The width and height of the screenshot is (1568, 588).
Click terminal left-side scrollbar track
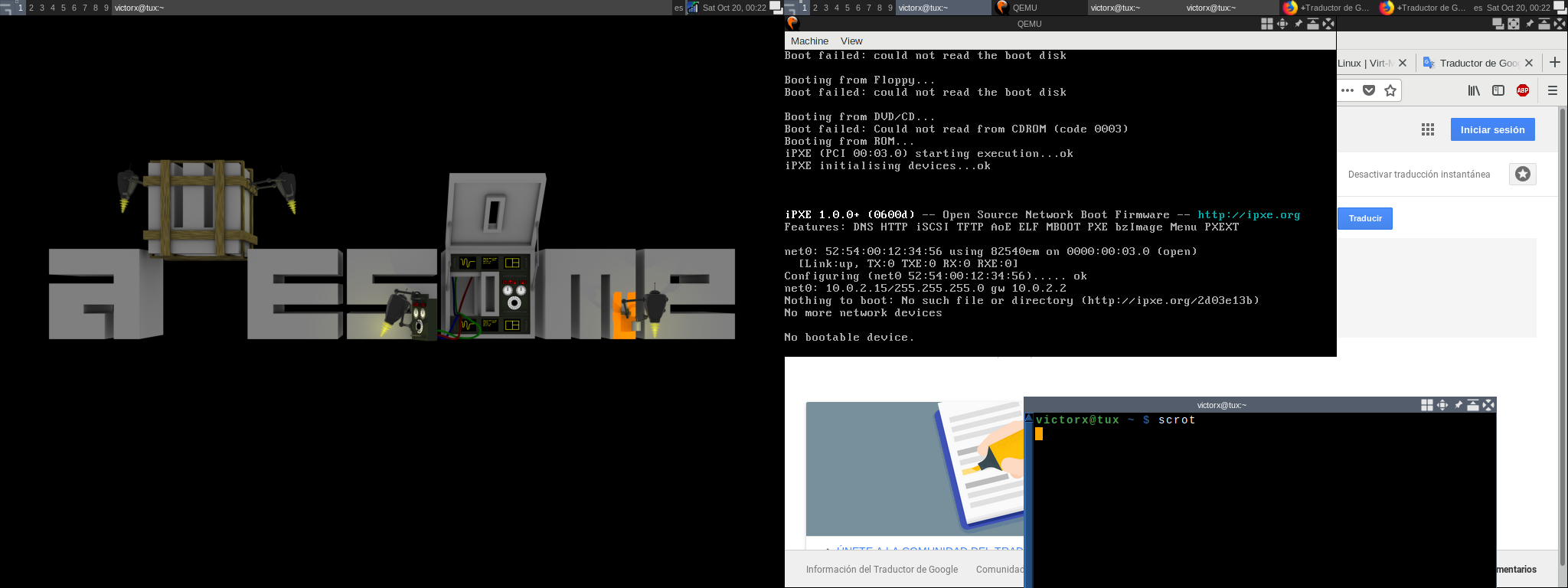click(1029, 505)
